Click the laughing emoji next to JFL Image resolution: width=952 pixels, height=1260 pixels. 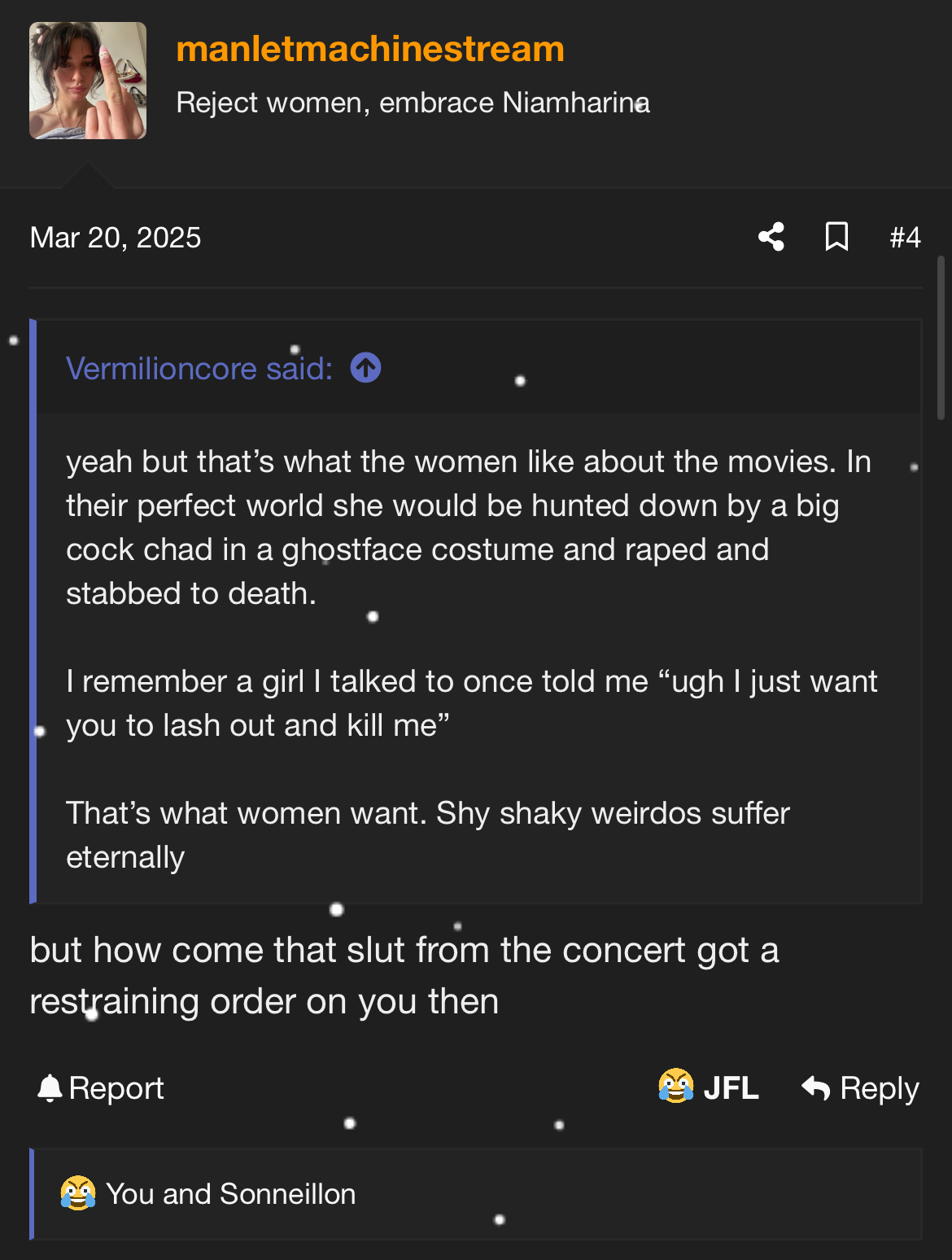pos(675,1087)
